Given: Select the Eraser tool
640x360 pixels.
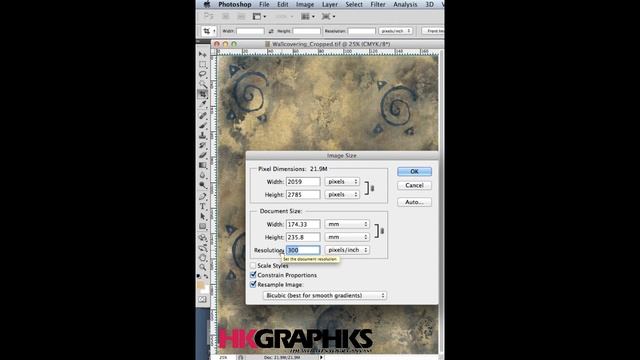Looking at the screenshot, I should [203, 155].
